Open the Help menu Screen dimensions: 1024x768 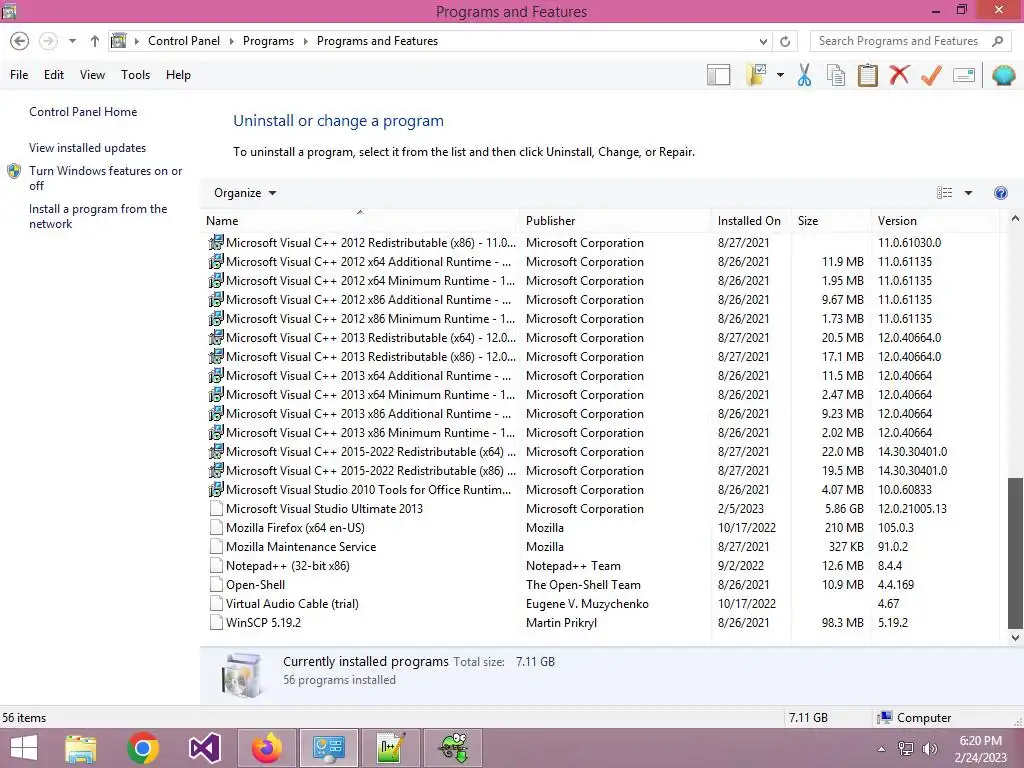pyautogui.click(x=178, y=75)
